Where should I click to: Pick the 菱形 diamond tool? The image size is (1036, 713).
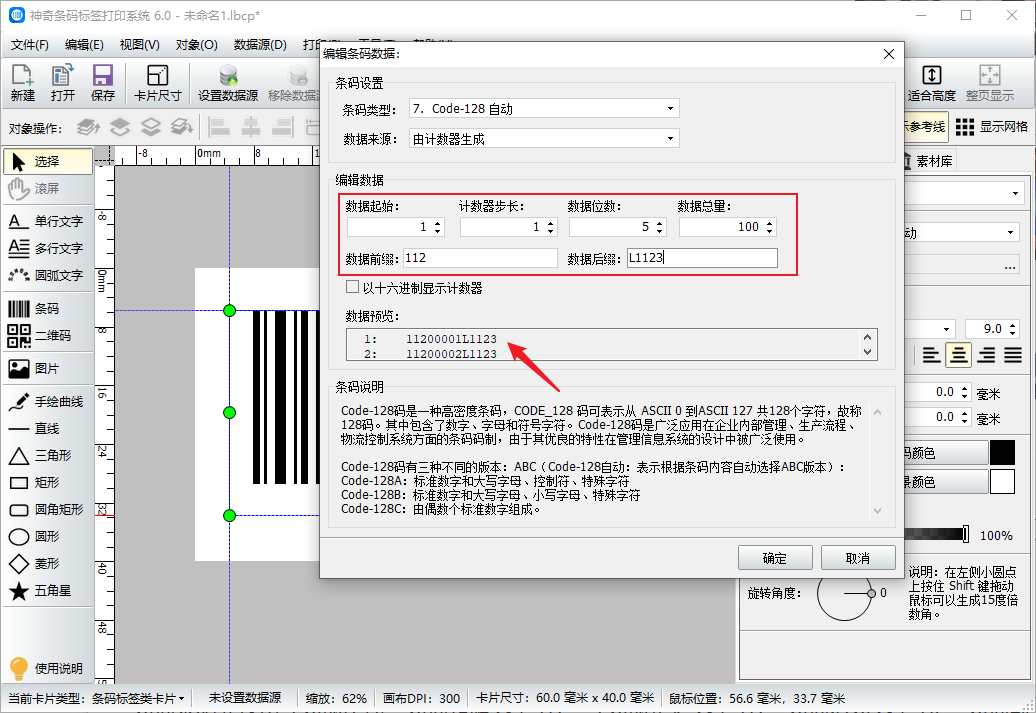48,564
